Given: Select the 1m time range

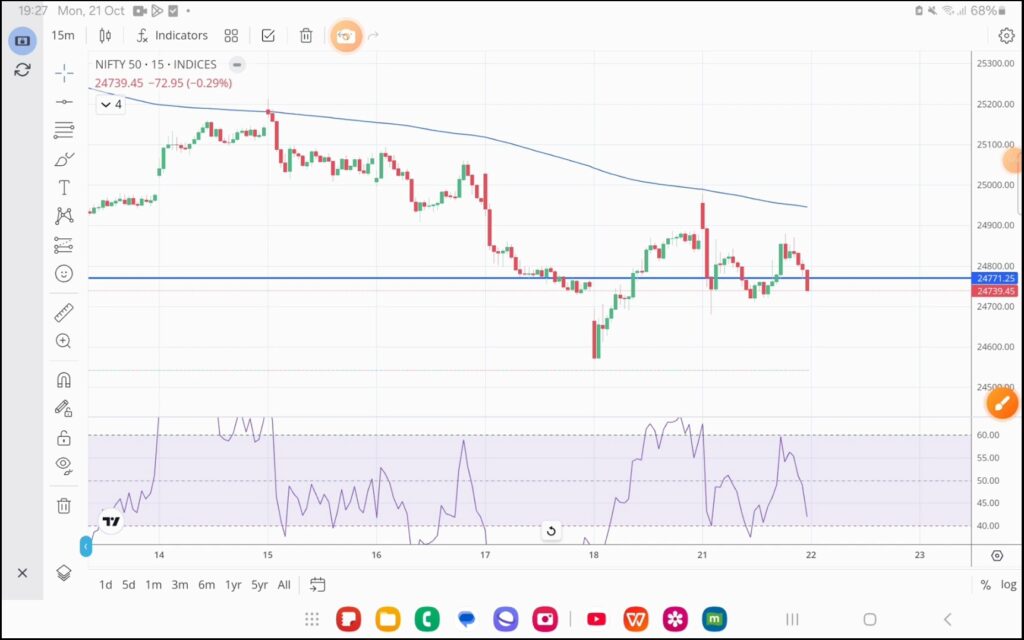Looking at the screenshot, I should (153, 585).
